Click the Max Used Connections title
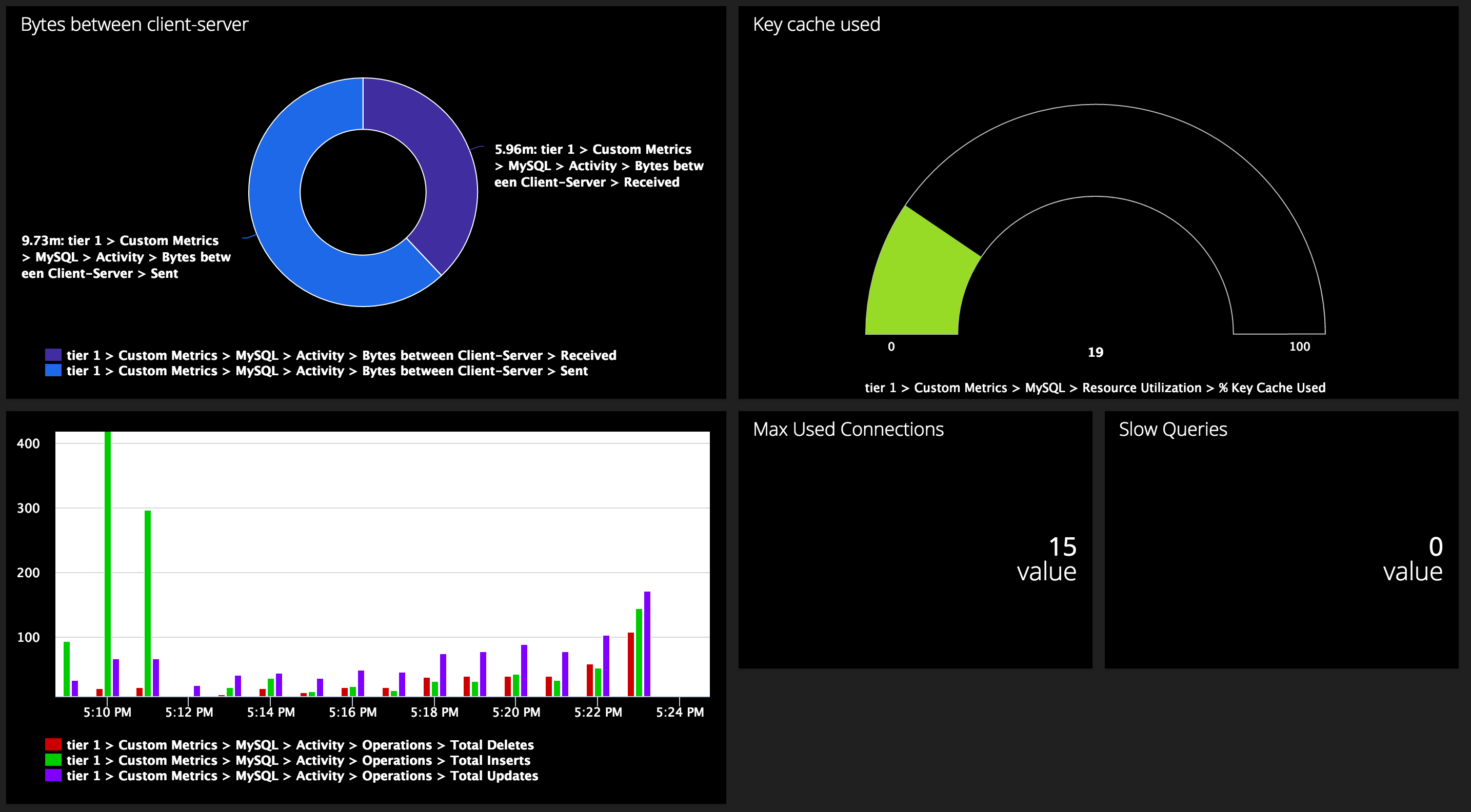 tap(848, 429)
